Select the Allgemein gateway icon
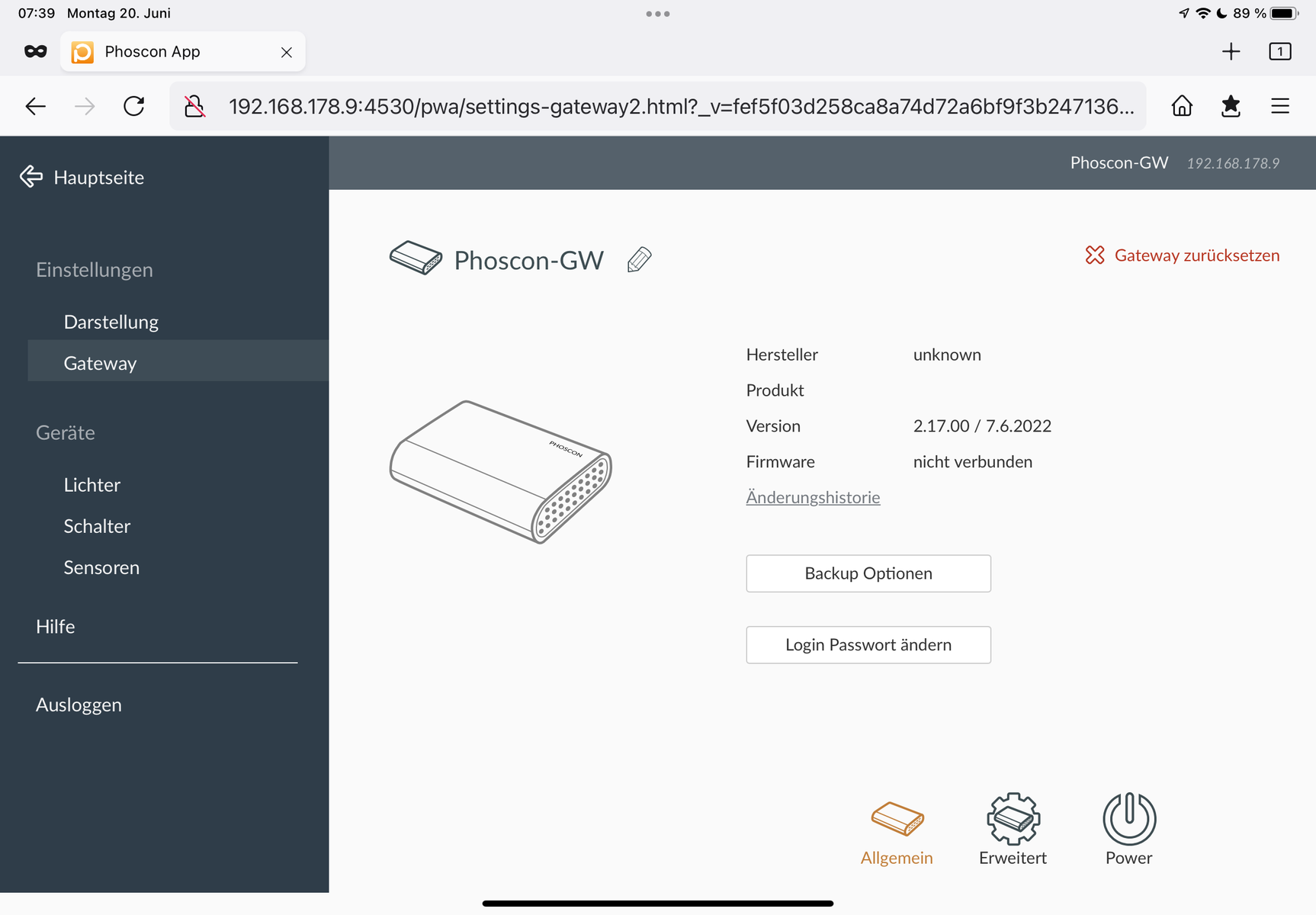The image size is (1316, 915). tap(897, 819)
